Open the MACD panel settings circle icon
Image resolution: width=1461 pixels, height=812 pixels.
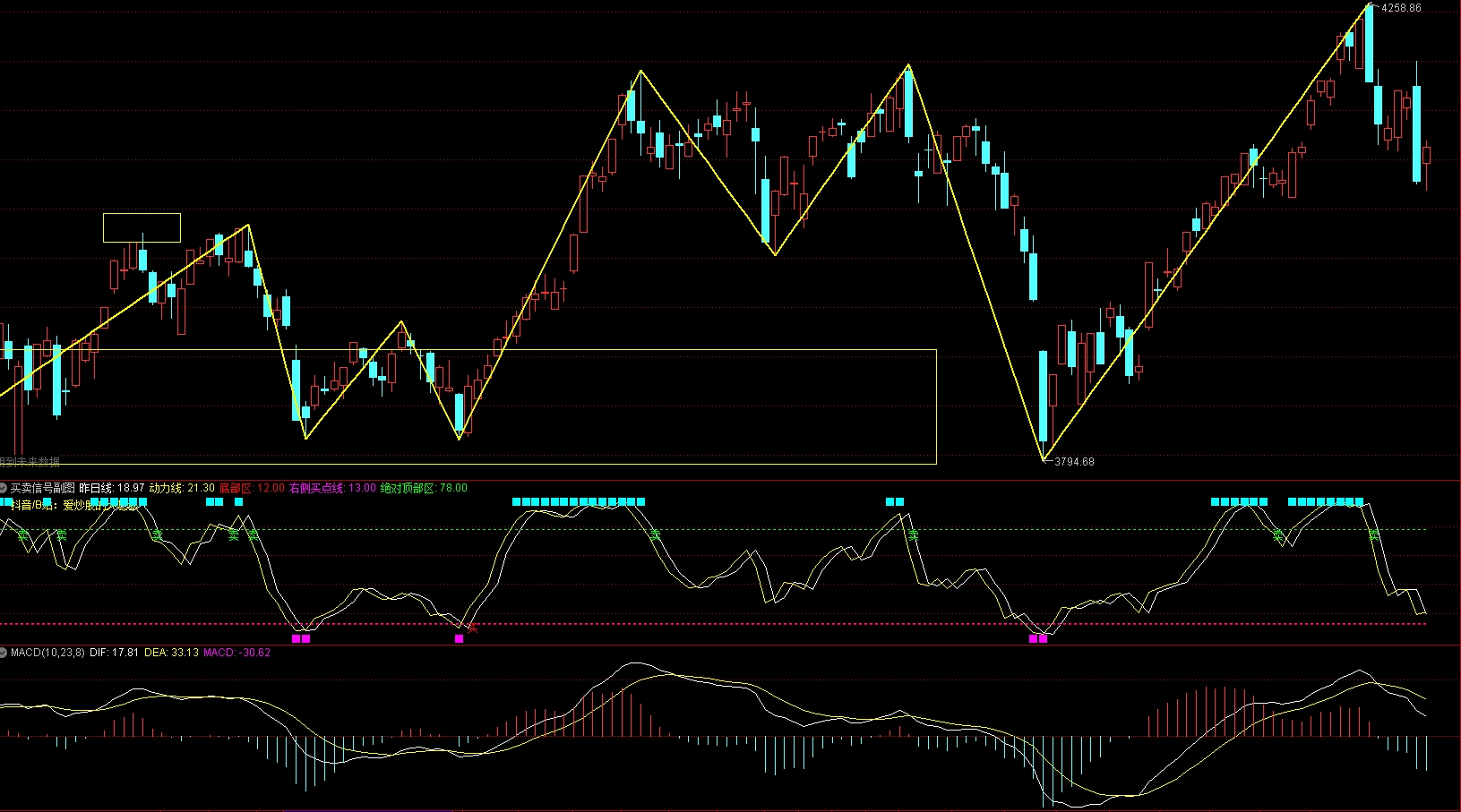click(4, 653)
